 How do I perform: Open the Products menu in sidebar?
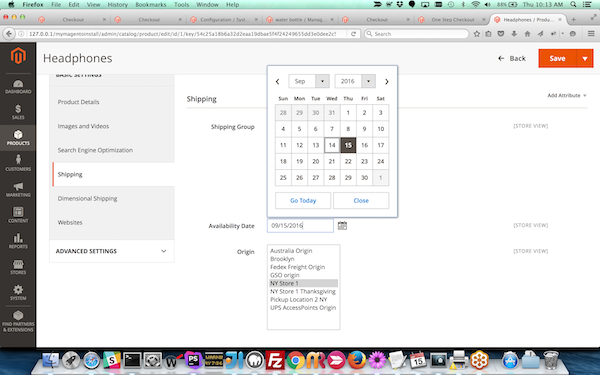click(x=18, y=138)
